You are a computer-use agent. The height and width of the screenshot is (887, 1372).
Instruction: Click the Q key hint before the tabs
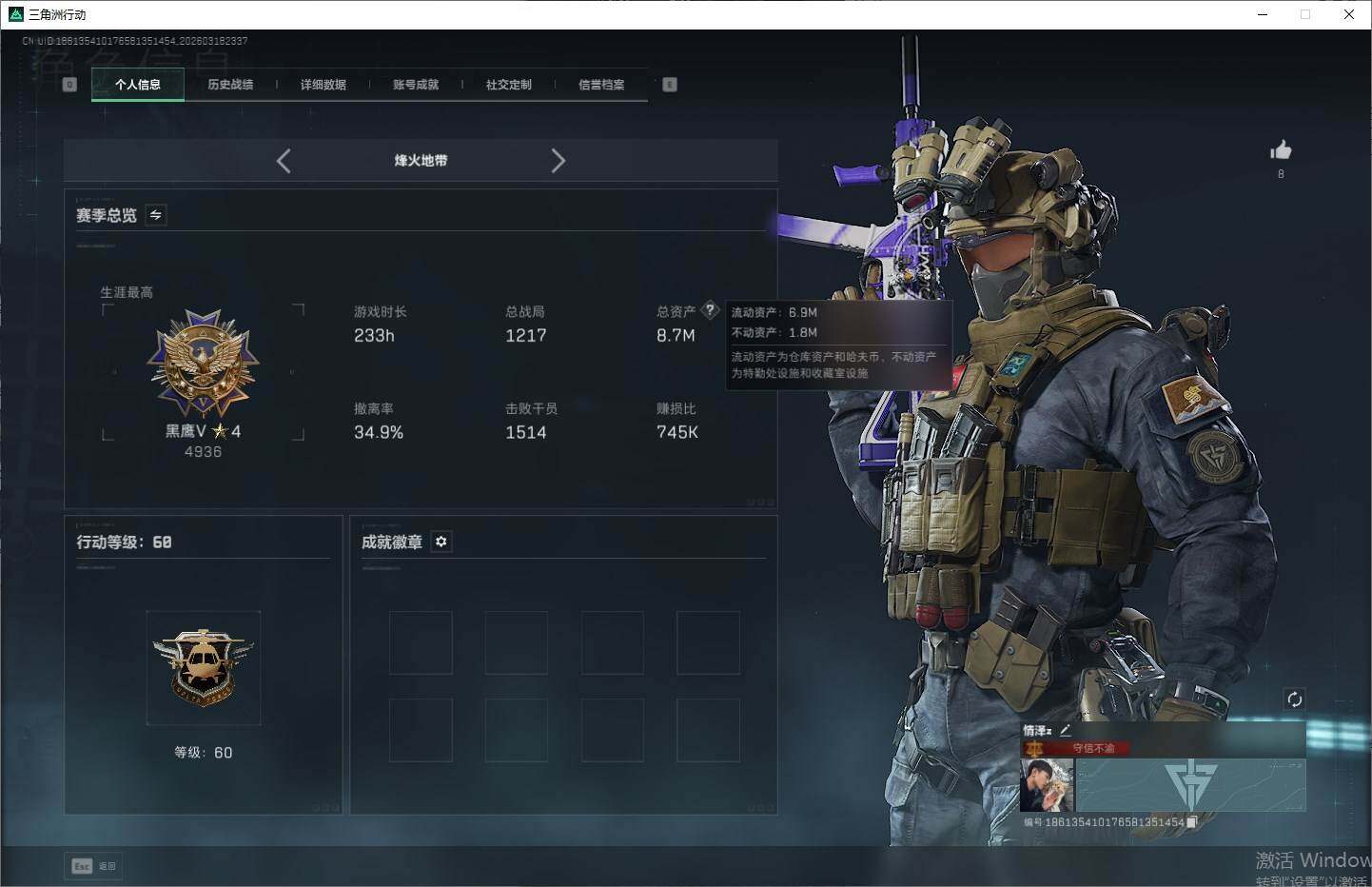point(69,85)
